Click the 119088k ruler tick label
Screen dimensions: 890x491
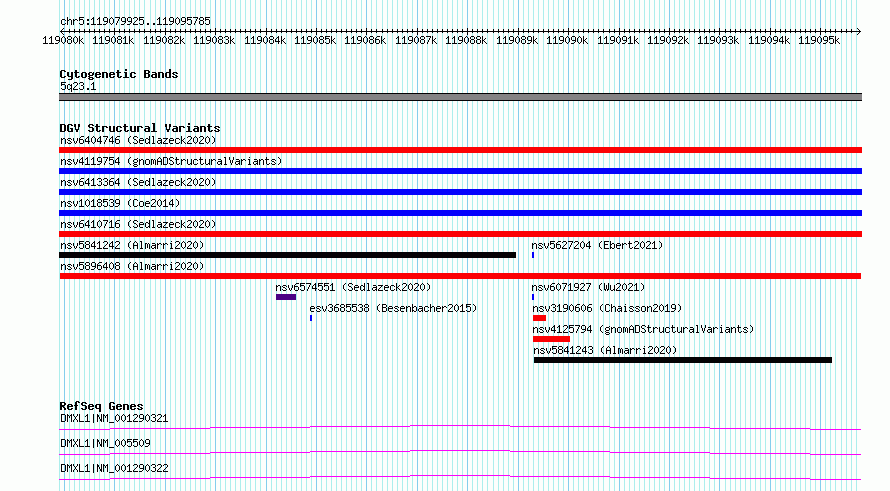466,40
